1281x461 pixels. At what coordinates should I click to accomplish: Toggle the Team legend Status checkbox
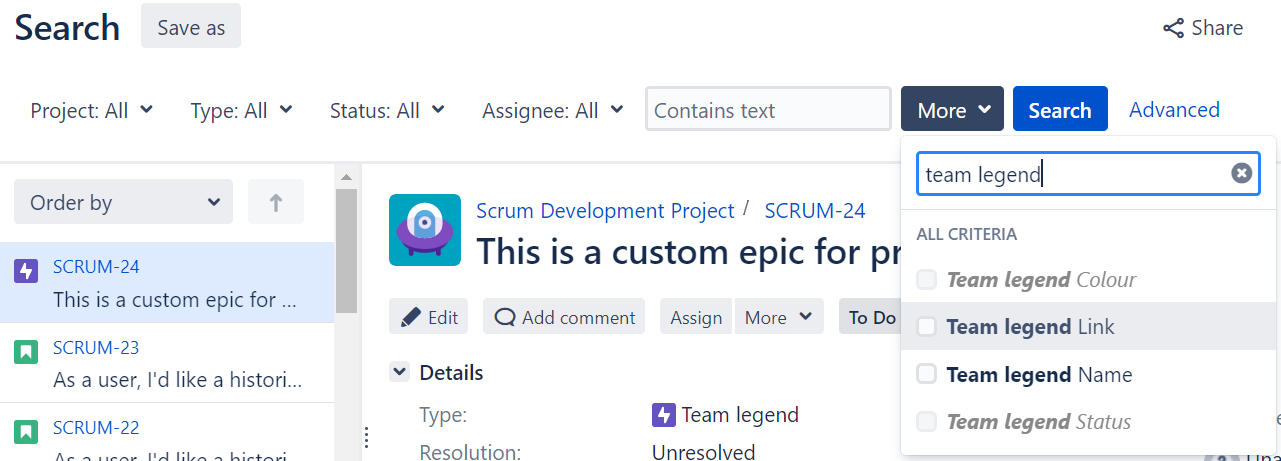[x=927, y=422]
